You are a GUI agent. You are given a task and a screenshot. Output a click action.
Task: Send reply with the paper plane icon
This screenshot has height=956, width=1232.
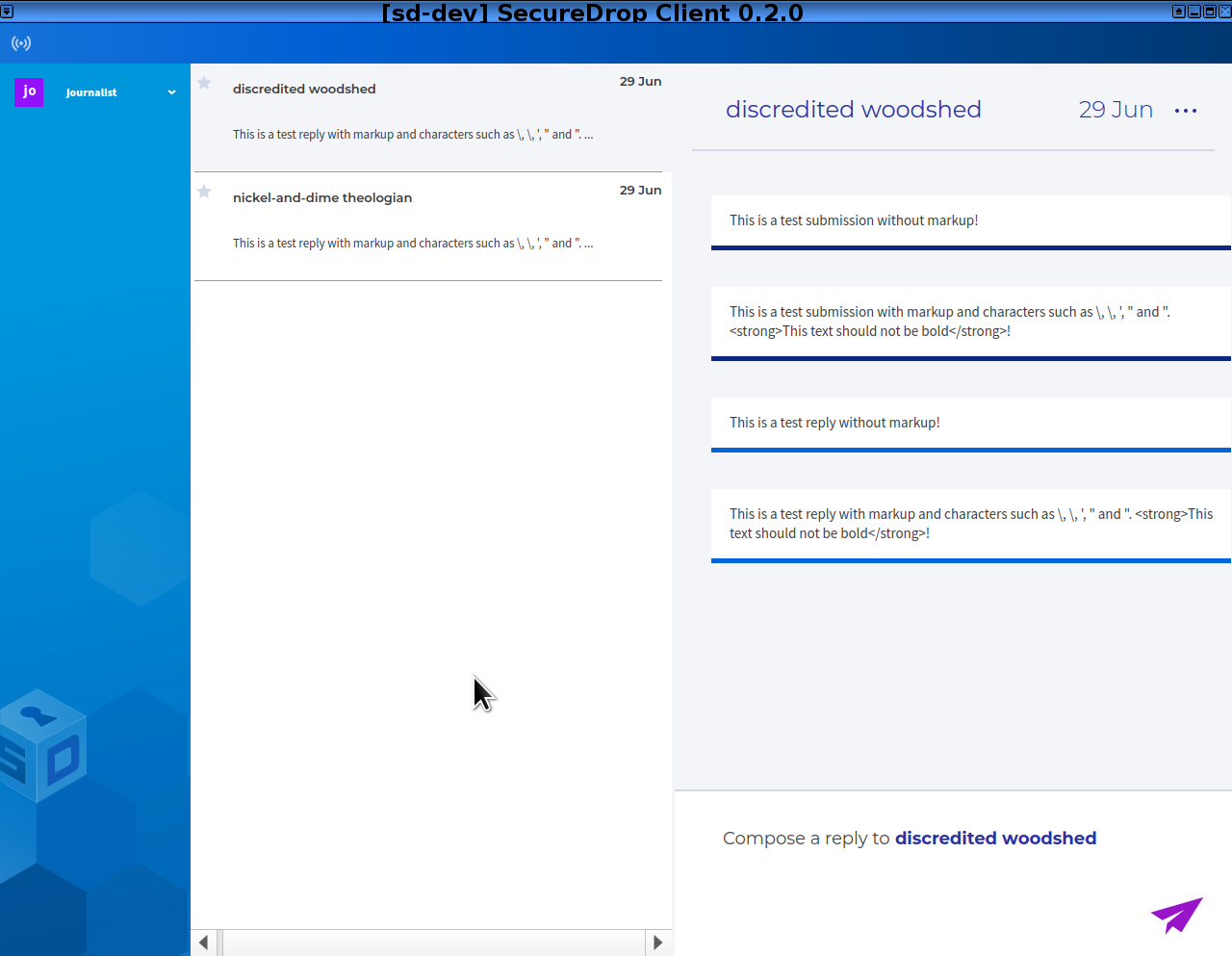[1176, 916]
